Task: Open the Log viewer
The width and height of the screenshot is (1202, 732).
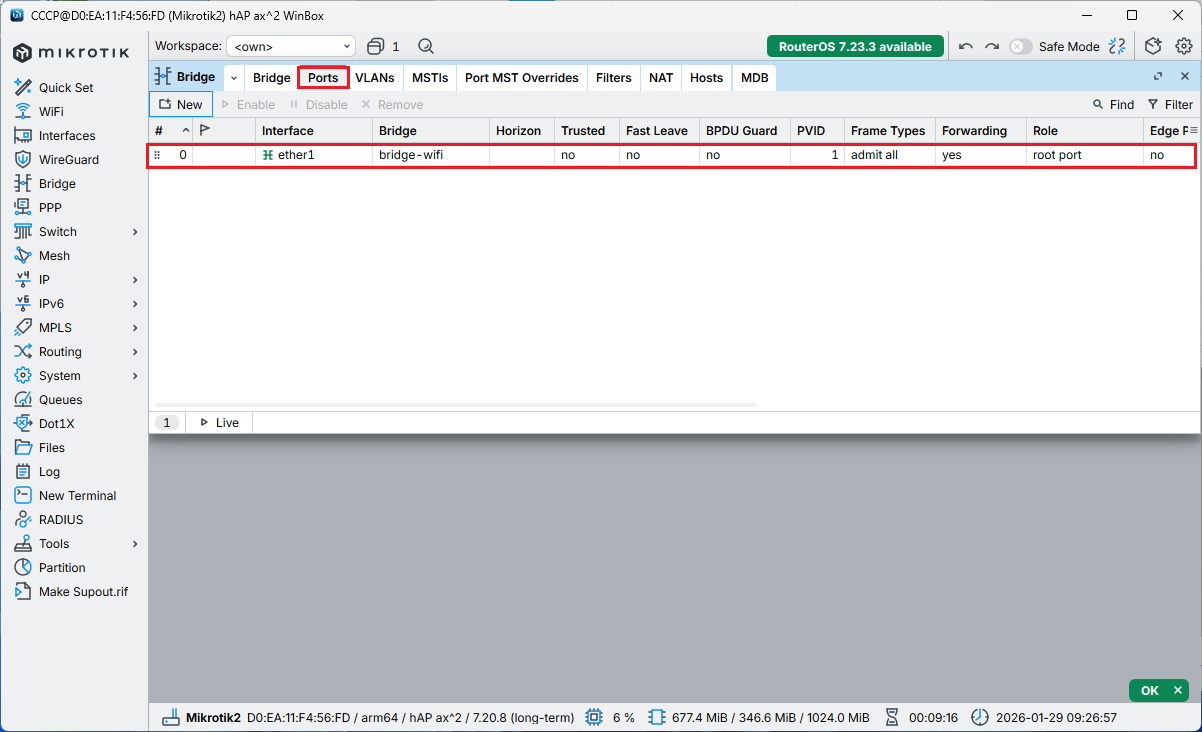Action: 49,471
